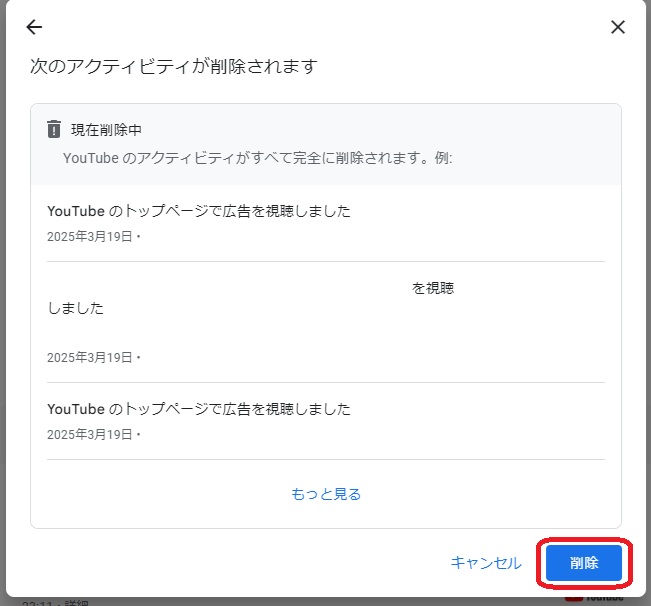This screenshot has width=651, height=606.
Task: Click the しました text in the middle entry
Action: click(x=76, y=308)
